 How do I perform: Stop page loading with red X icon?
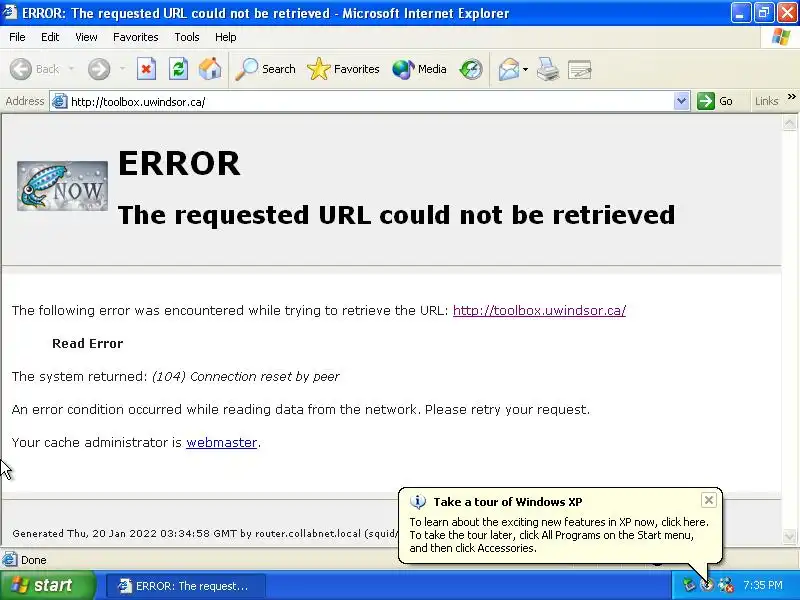[x=146, y=69]
